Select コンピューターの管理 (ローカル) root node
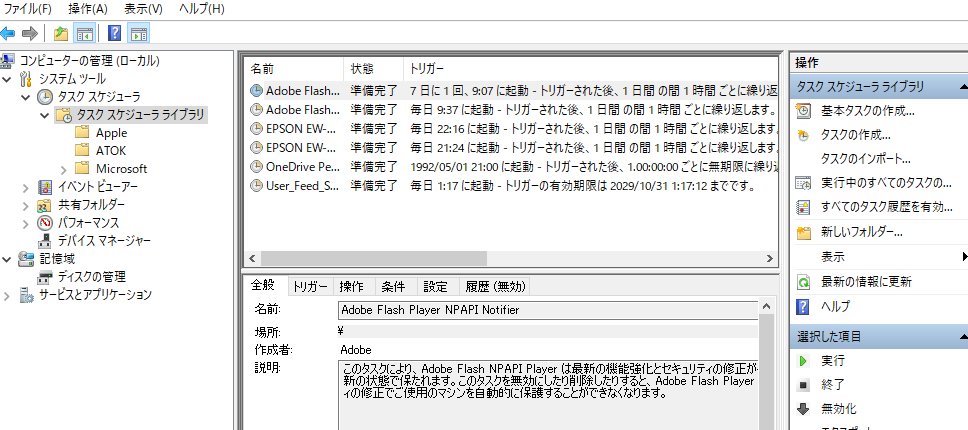 point(90,60)
